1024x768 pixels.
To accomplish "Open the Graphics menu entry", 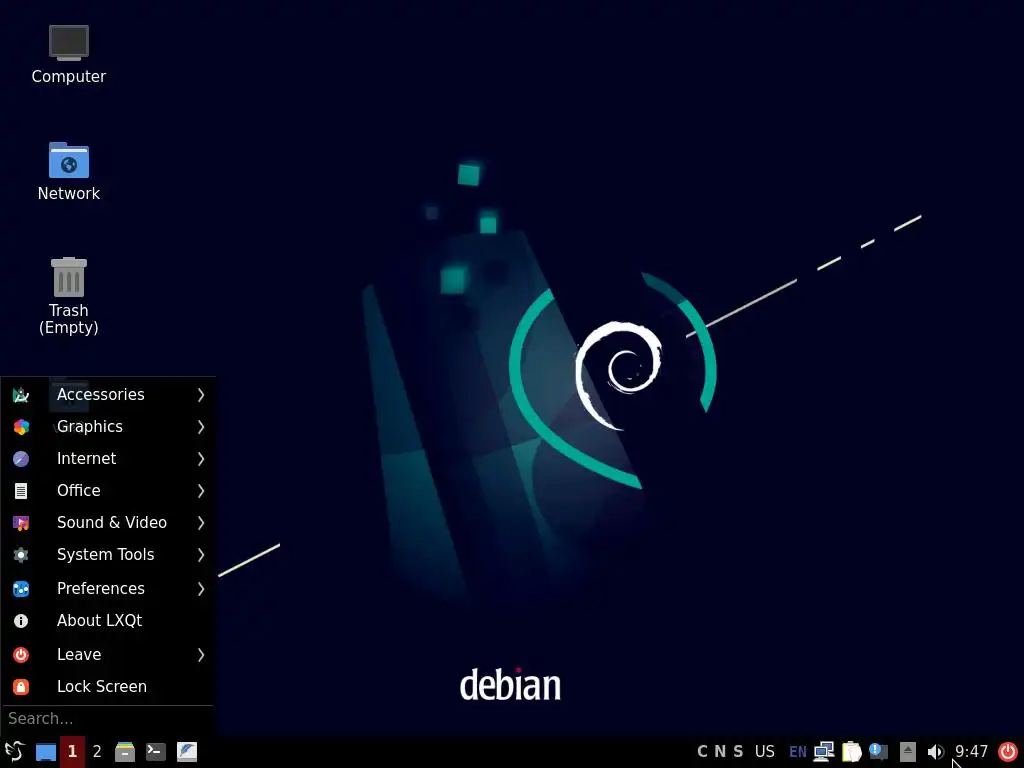I will 108,426.
